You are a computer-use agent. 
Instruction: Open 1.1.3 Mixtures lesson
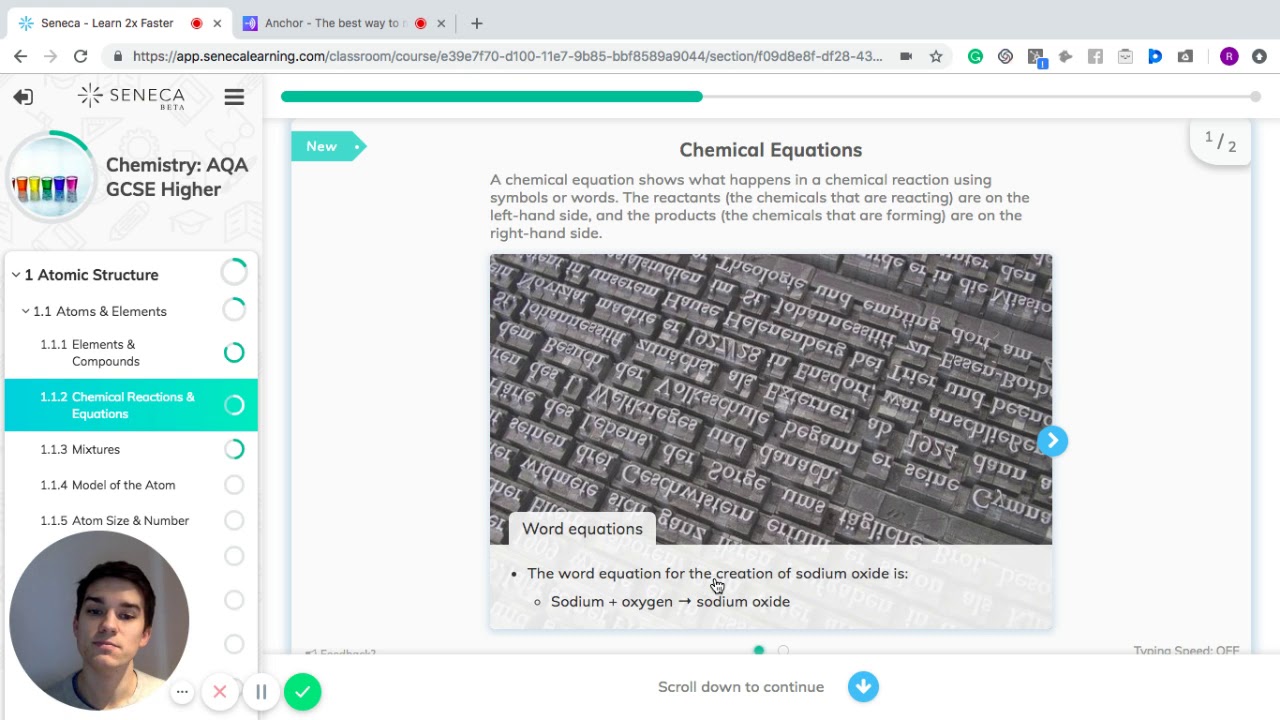(130, 449)
